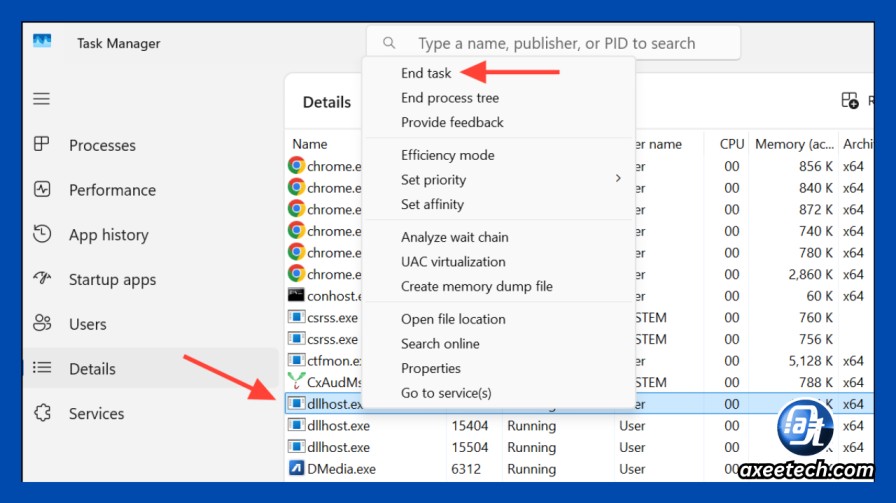Select the DMedia.exe row name

tap(341, 469)
